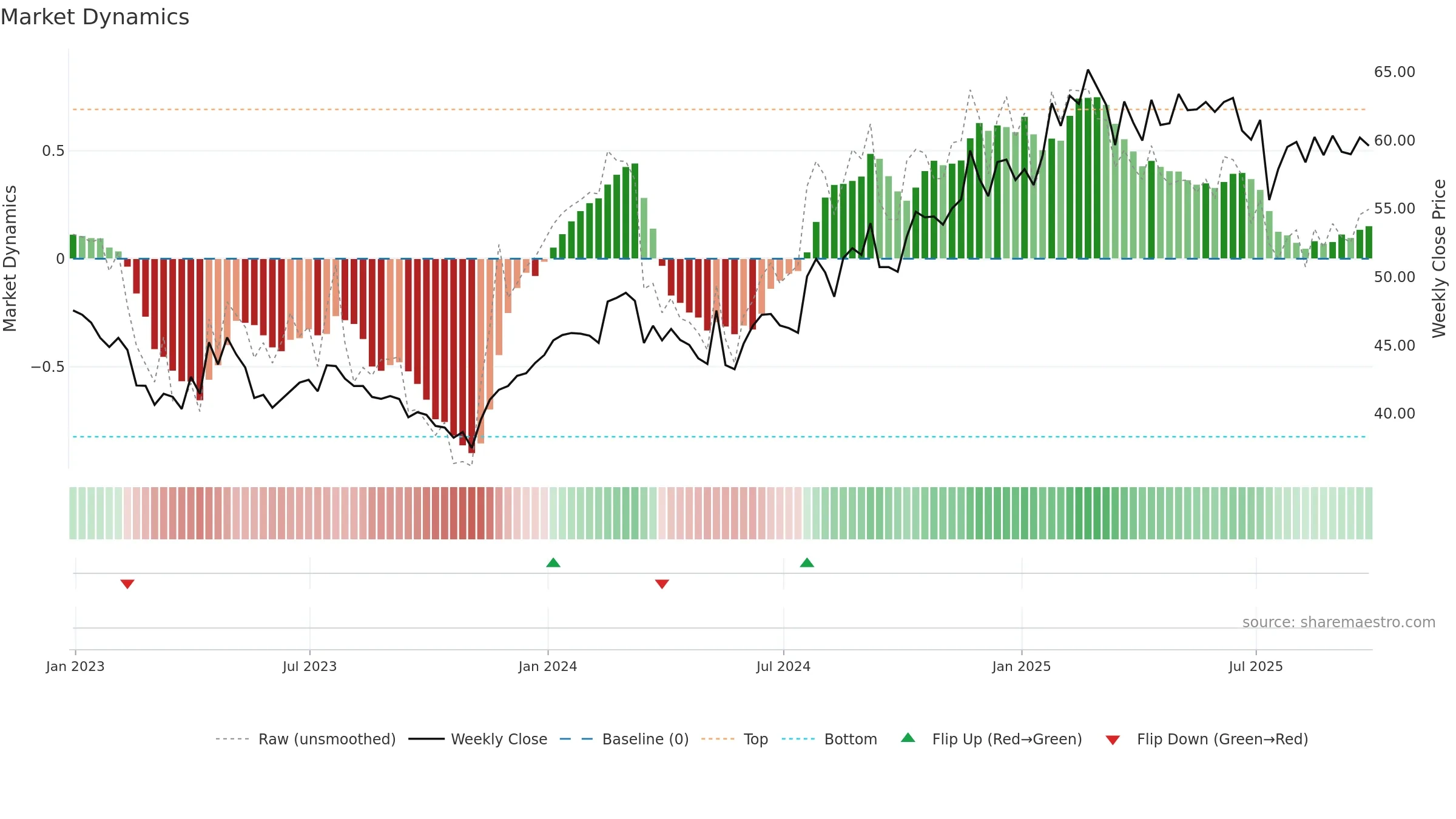The height and width of the screenshot is (819, 1456).
Task: Toggle the Baseline (0) legend entry
Action: (x=624, y=739)
